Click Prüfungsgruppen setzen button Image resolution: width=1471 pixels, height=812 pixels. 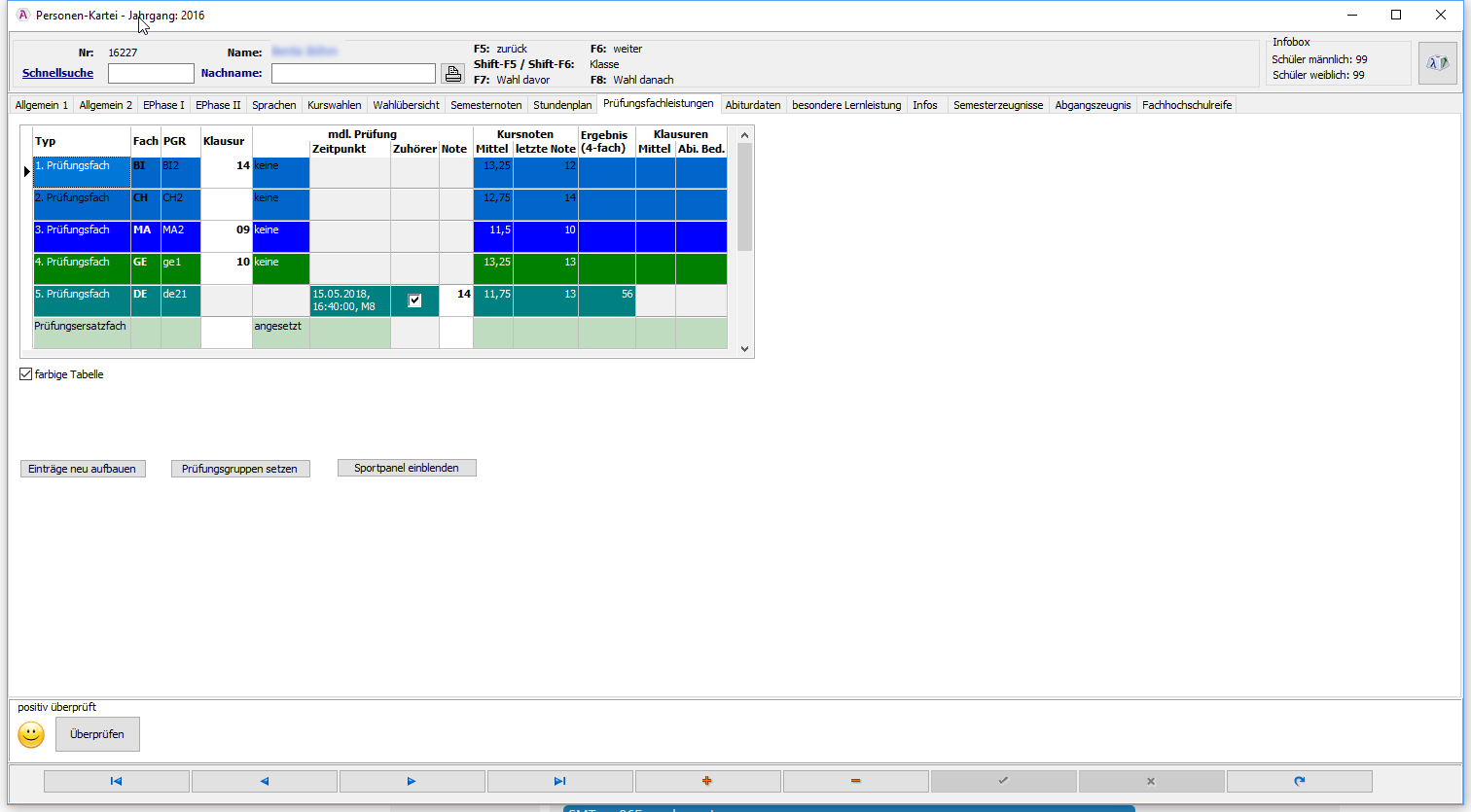click(240, 469)
